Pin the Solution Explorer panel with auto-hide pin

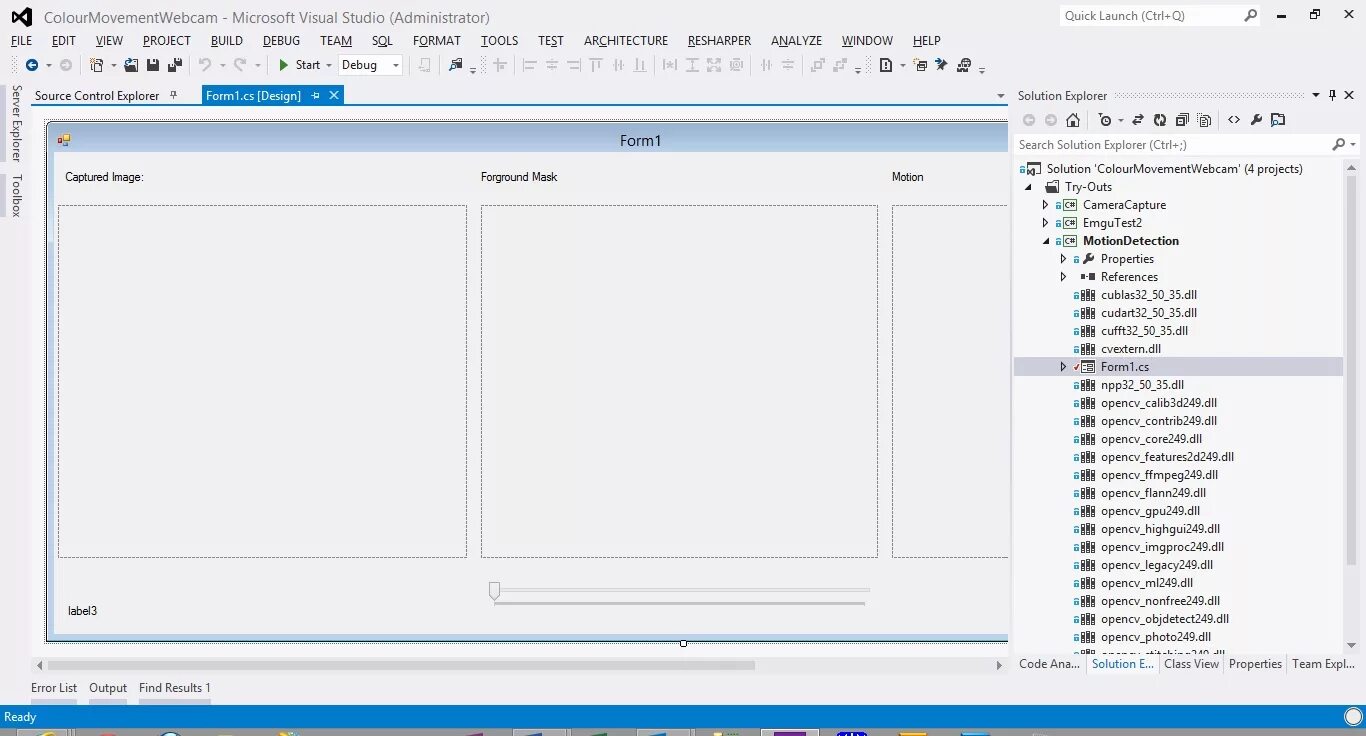(1333, 95)
